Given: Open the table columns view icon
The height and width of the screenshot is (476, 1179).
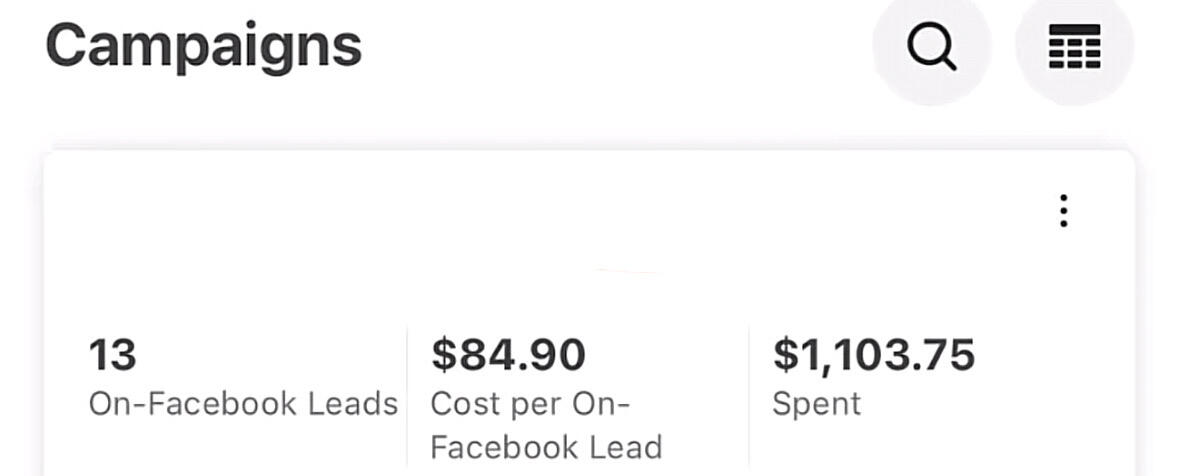Looking at the screenshot, I should click(1074, 47).
